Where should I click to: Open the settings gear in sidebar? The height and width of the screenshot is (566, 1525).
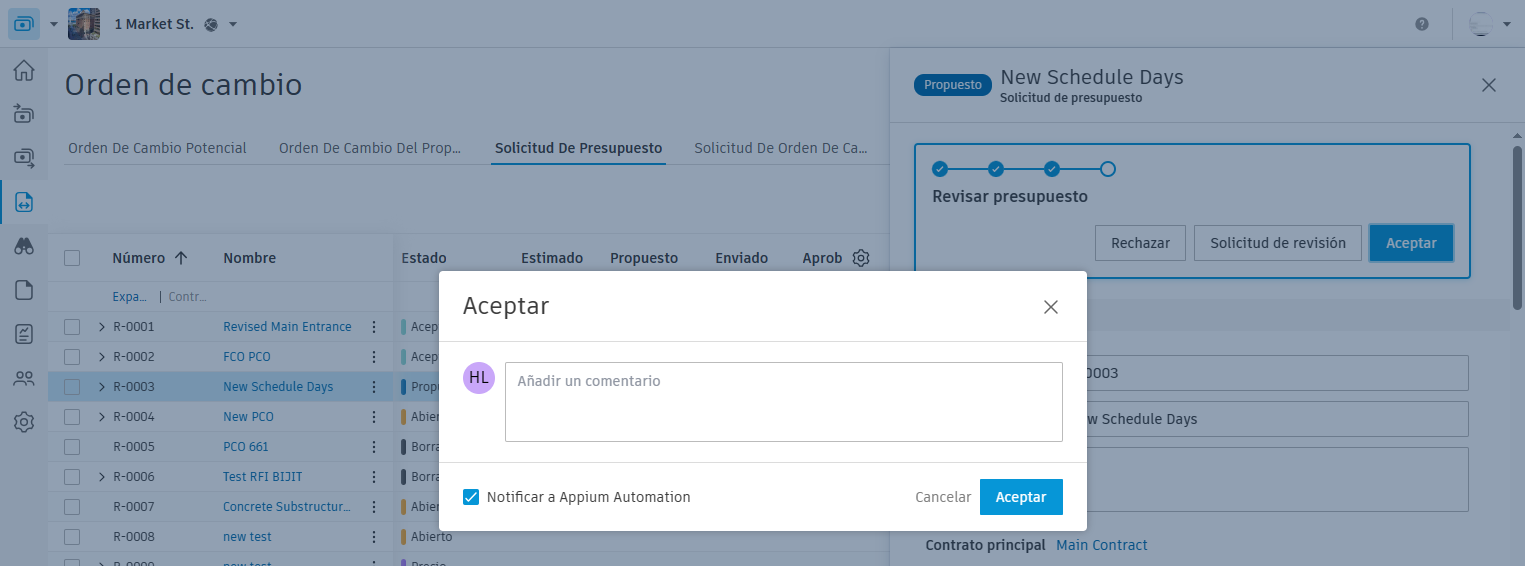click(24, 422)
